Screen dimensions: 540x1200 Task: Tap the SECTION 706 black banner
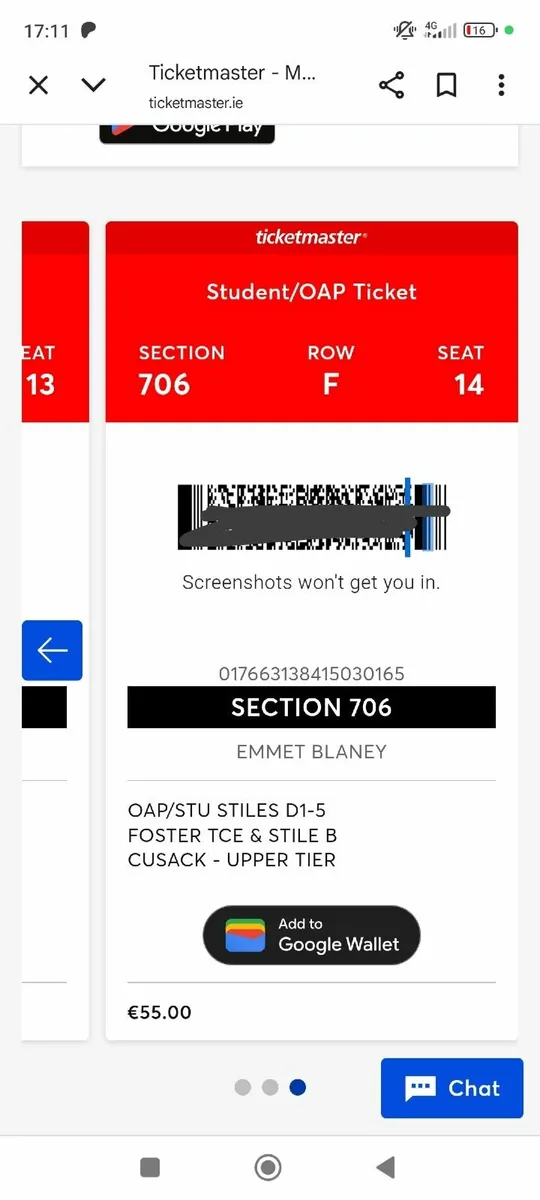coord(312,707)
